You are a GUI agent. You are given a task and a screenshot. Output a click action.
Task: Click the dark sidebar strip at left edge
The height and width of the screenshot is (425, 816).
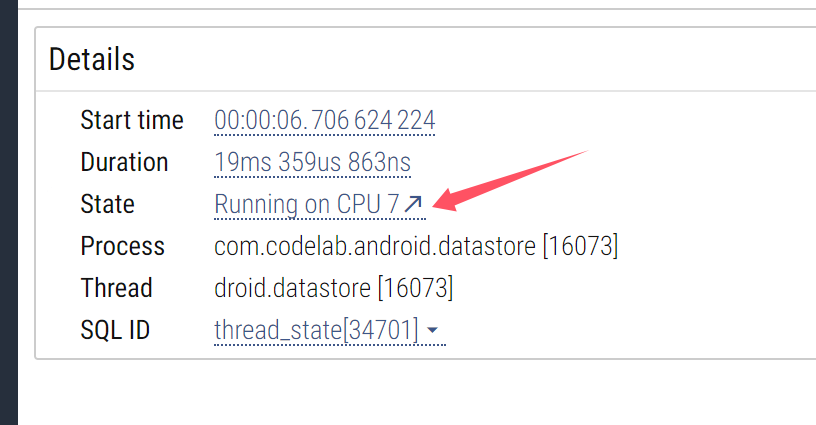click(9, 212)
